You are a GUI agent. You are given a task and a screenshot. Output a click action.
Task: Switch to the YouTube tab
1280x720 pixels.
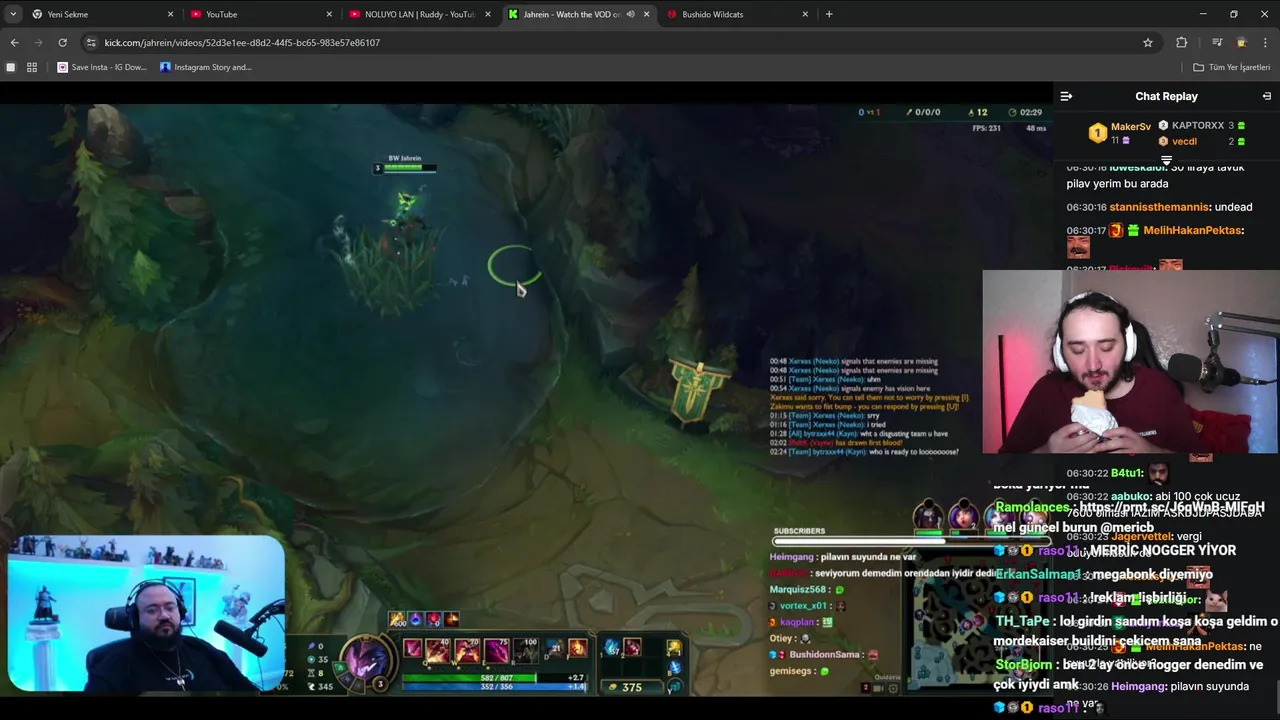[260, 14]
